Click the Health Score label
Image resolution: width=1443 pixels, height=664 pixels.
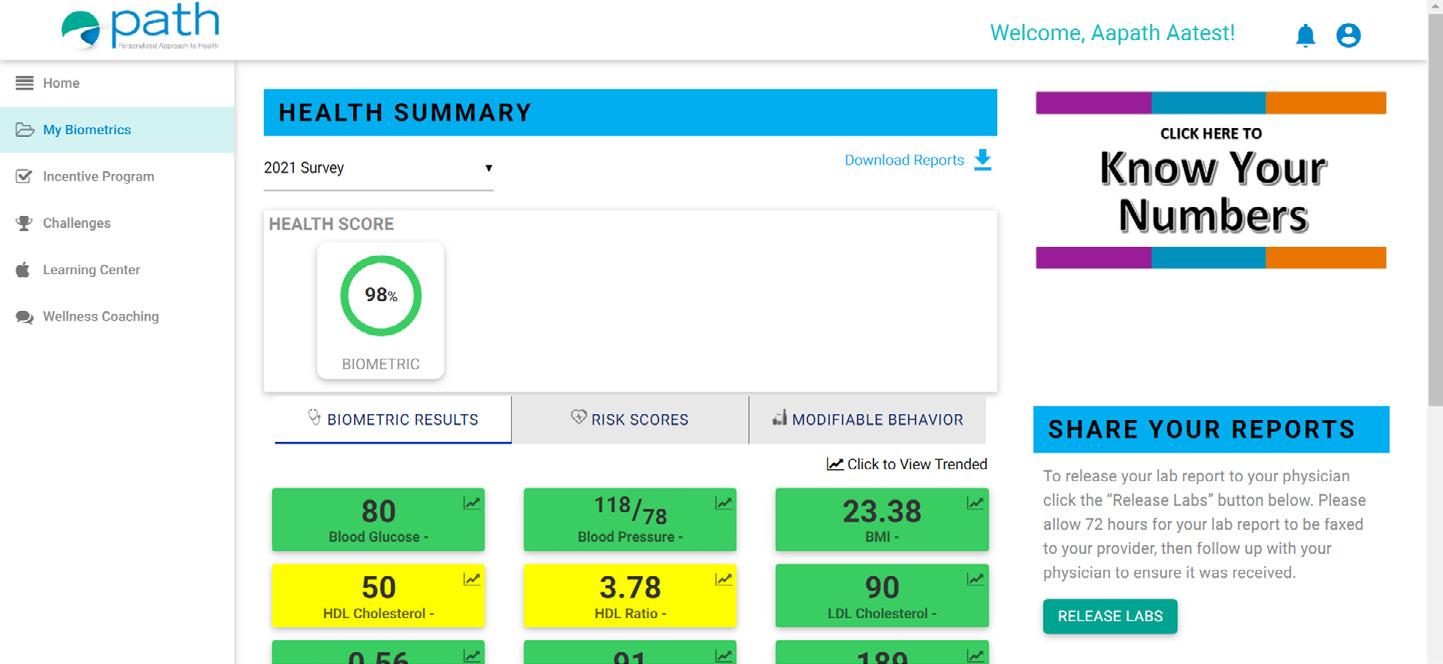tap(331, 224)
